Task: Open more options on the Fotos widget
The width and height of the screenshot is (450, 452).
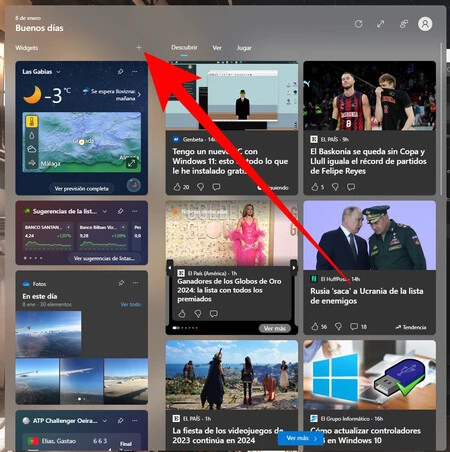Action: coord(135,283)
